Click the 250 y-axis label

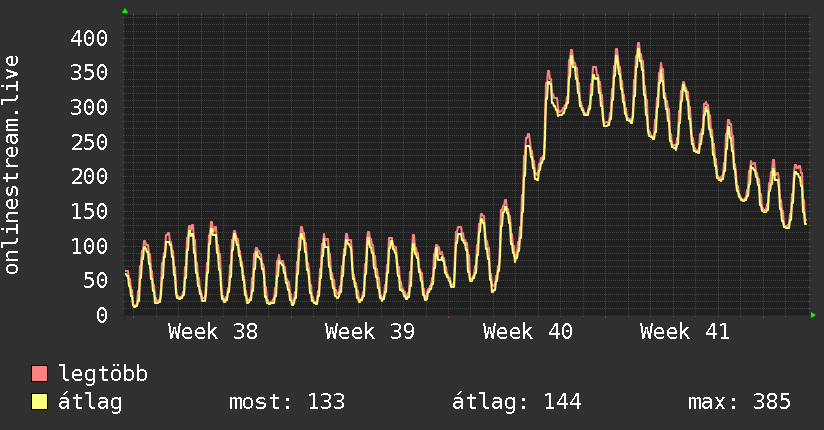[x=89, y=142]
